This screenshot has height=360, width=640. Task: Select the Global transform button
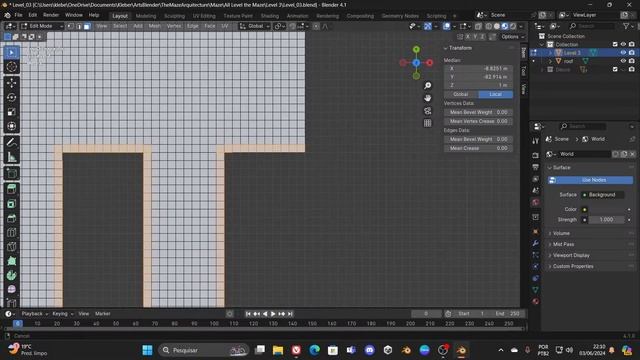click(461, 94)
